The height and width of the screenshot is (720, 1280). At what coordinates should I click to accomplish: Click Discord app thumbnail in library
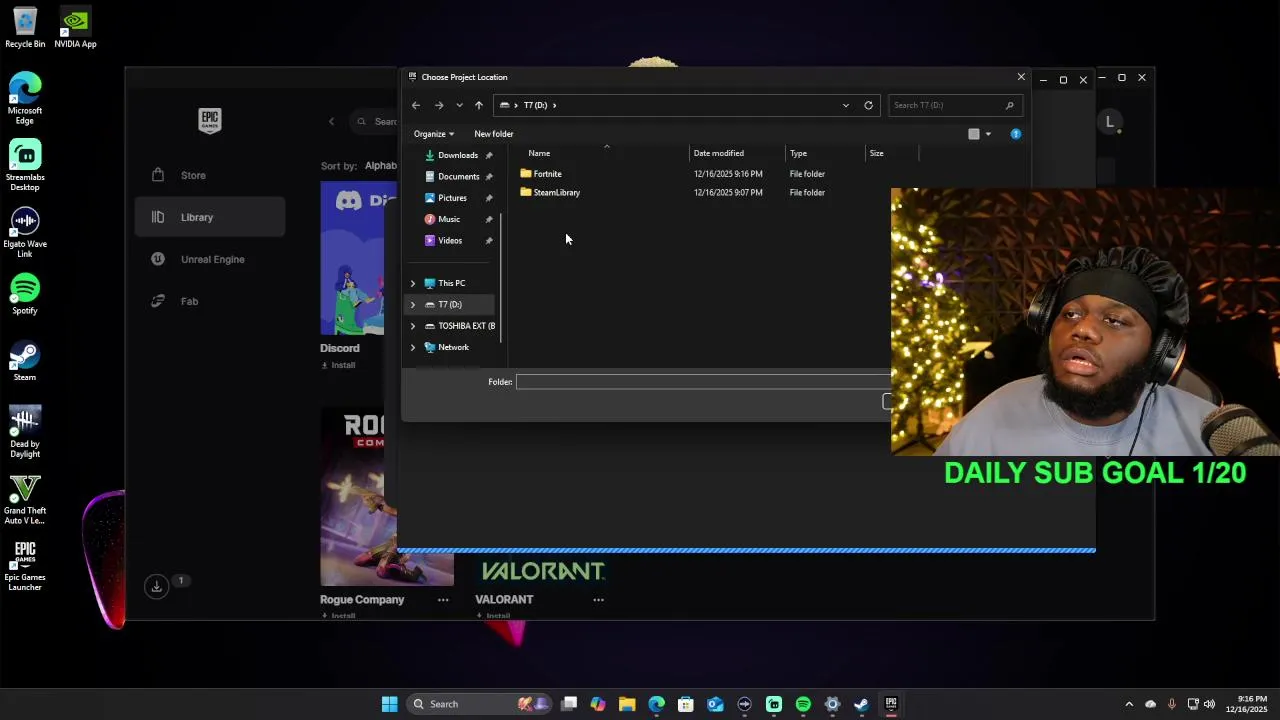(352, 258)
